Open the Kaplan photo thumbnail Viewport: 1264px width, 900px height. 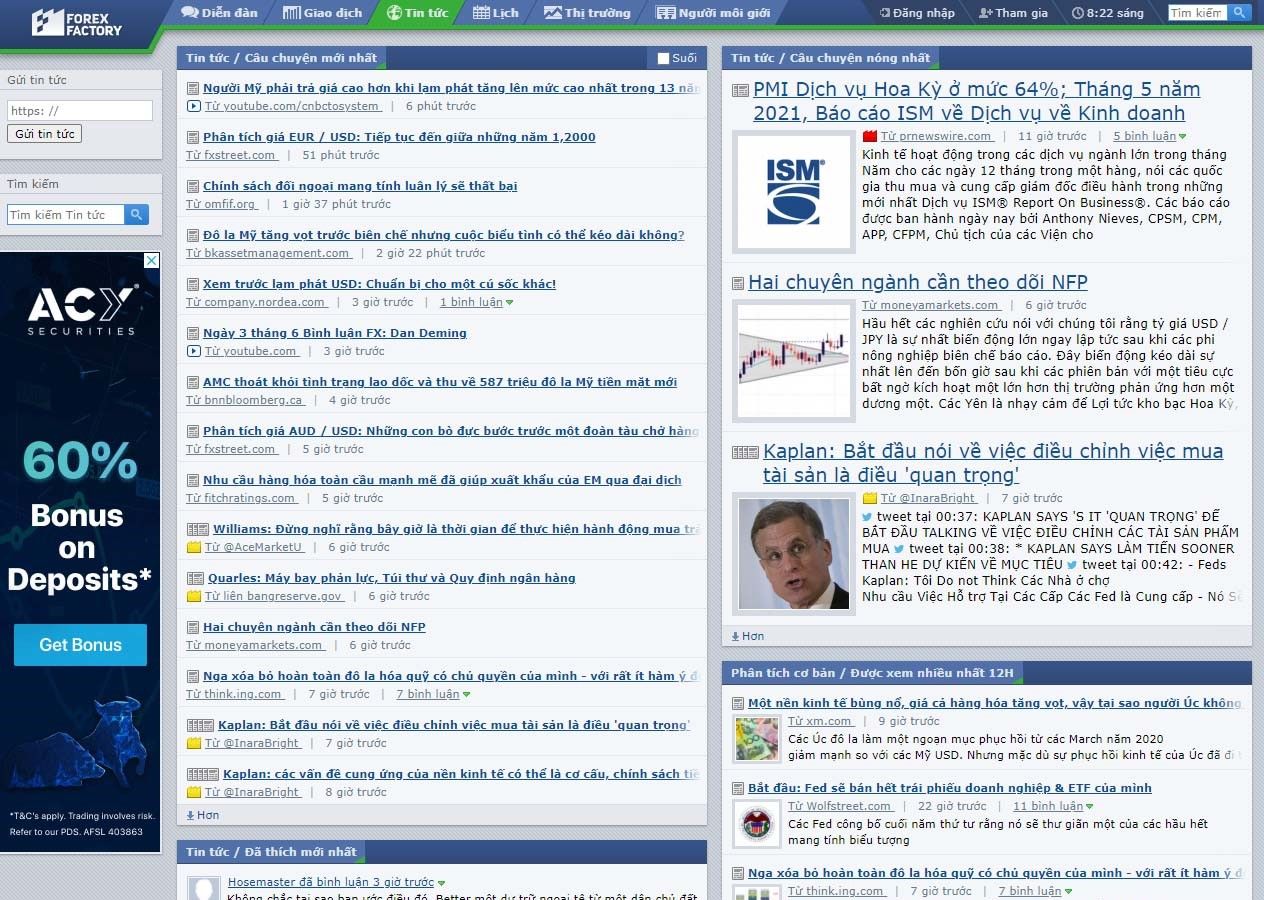tap(793, 553)
